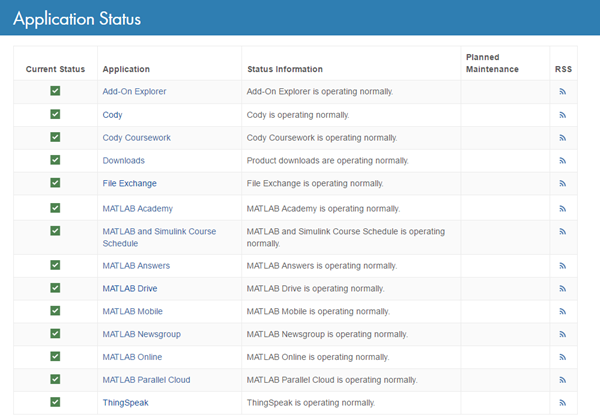
Task: Open the Add-On Explorer link
Action: click(x=134, y=92)
